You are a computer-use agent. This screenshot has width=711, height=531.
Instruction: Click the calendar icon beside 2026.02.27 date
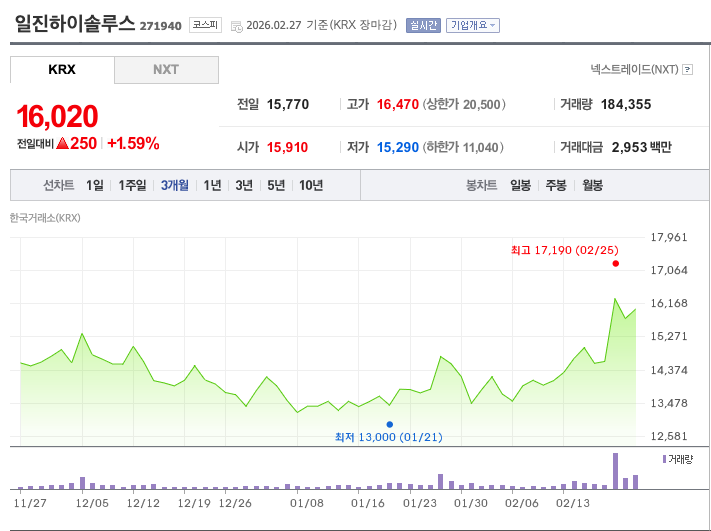(x=236, y=27)
